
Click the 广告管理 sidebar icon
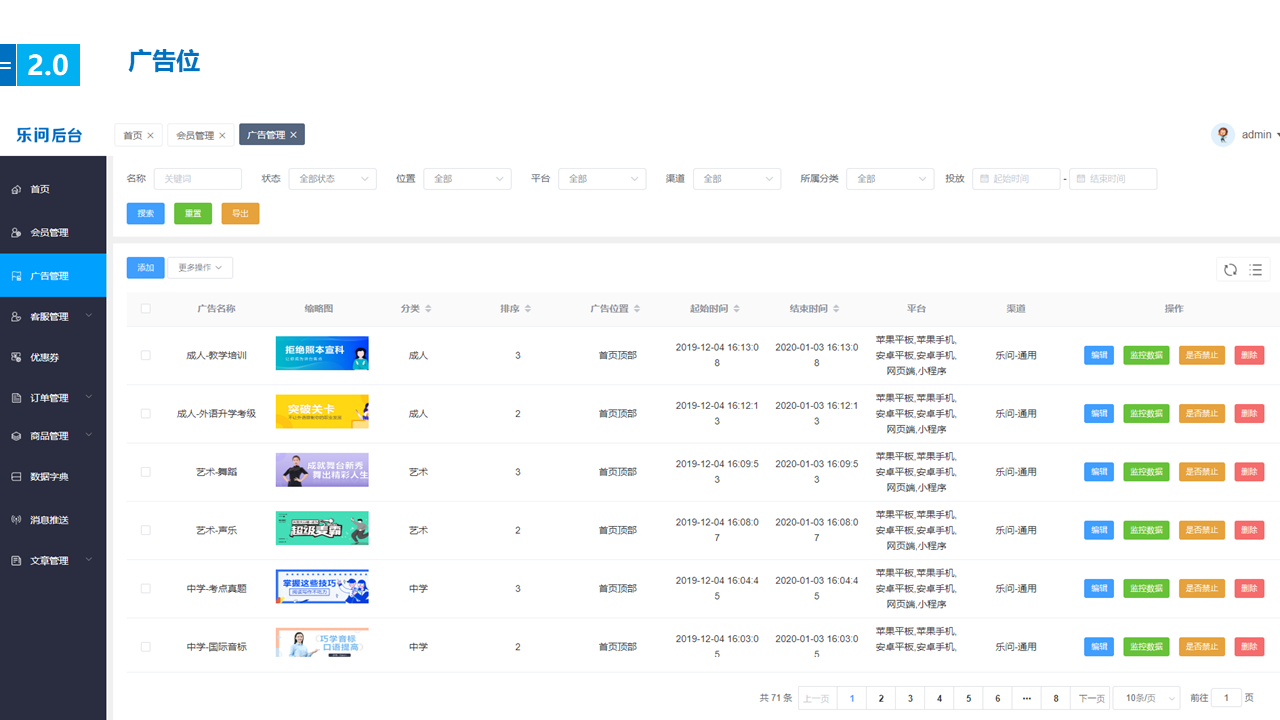pos(16,276)
